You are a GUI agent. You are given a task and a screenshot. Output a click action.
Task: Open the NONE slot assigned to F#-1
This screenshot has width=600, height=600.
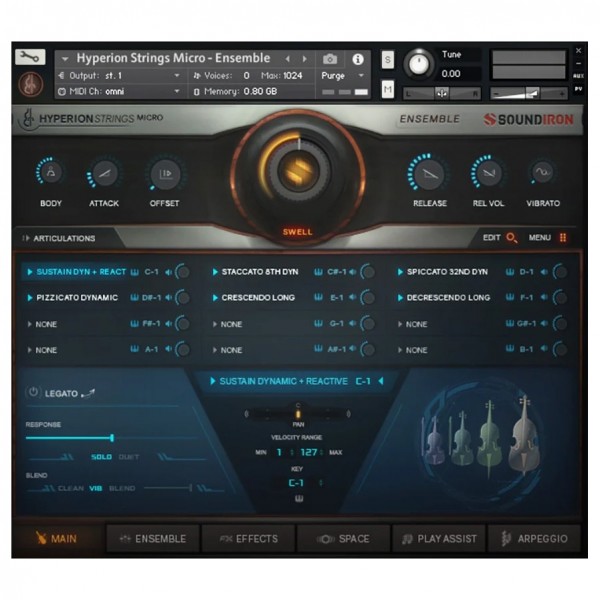pos(46,324)
